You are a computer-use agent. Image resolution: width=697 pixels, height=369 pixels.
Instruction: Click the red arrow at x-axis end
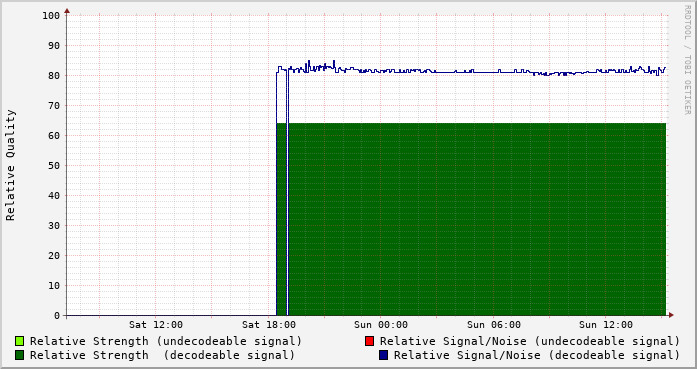671,315
